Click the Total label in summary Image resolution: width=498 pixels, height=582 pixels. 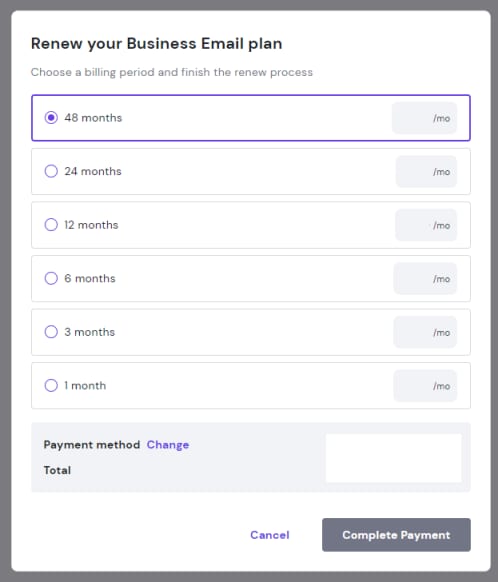[x=57, y=470]
